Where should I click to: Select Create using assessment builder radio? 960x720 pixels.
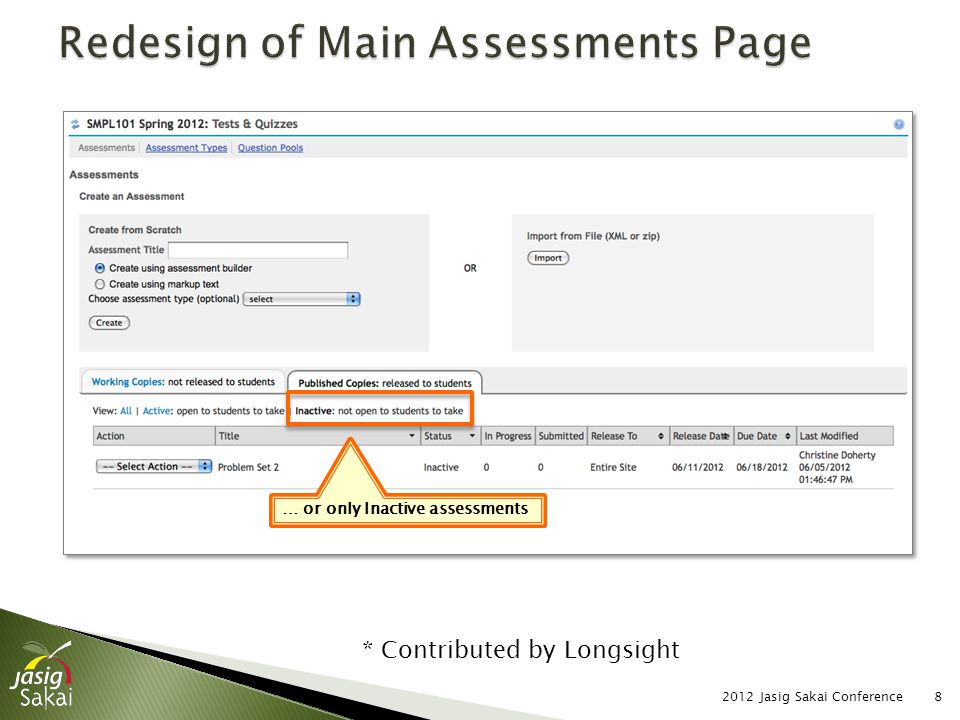(x=100, y=268)
